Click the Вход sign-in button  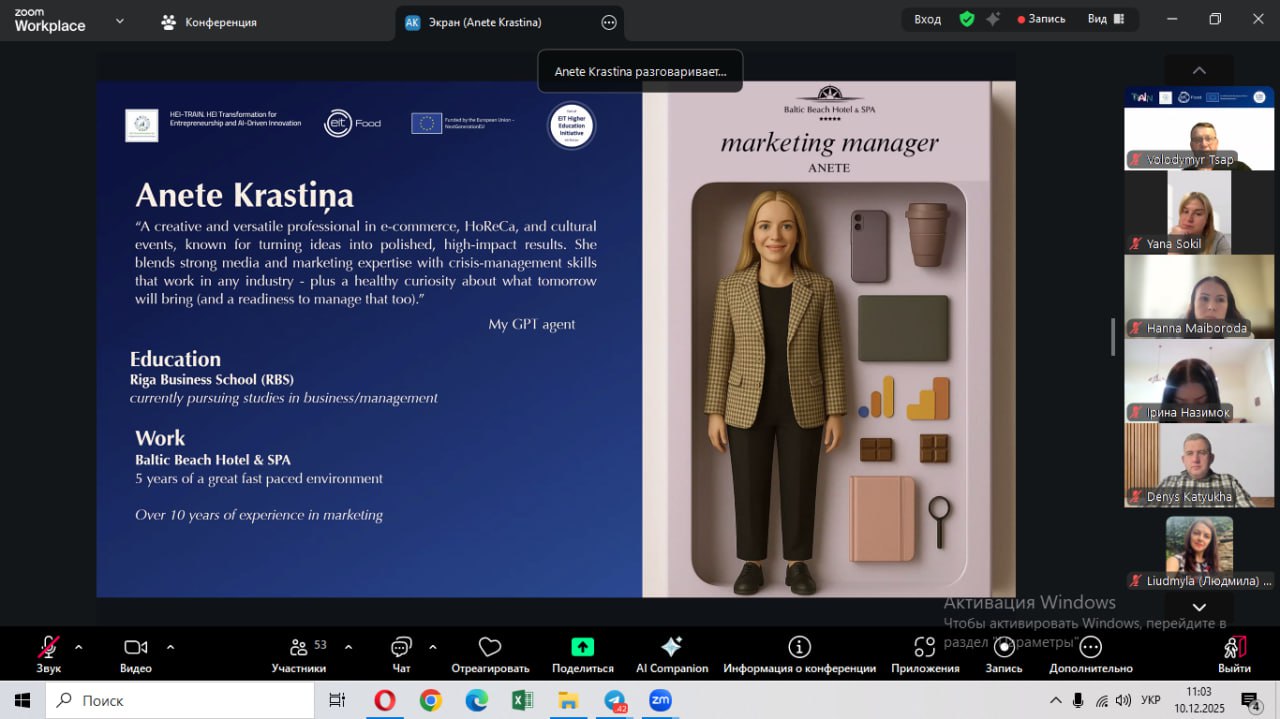[x=928, y=19]
